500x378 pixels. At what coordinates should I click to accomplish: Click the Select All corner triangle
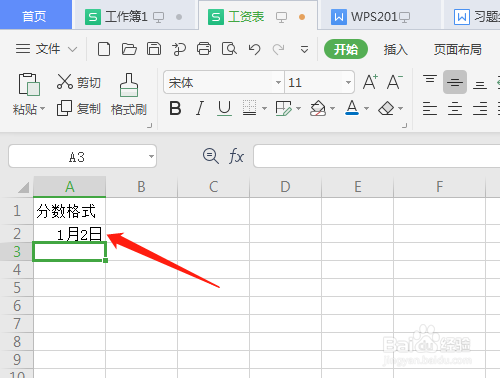[23, 187]
